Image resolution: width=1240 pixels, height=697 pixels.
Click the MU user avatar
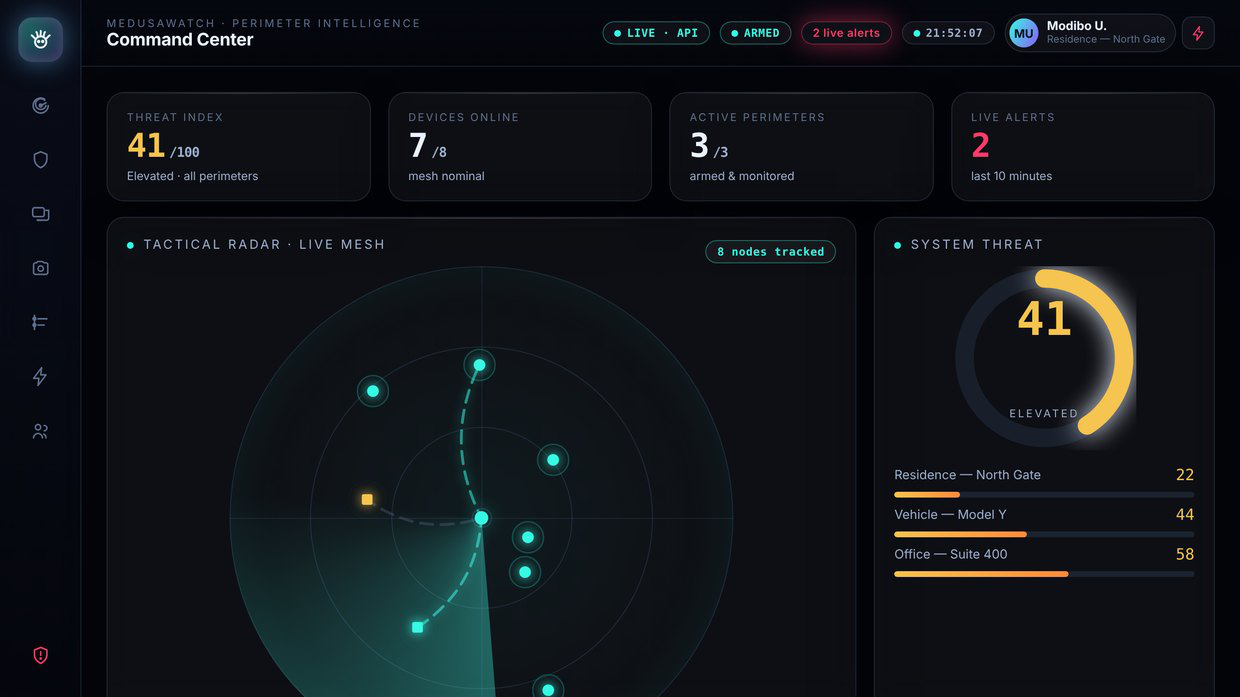click(x=1024, y=33)
